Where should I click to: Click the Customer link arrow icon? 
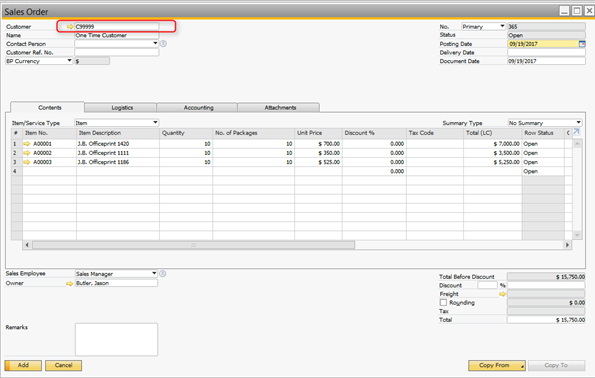pos(70,27)
